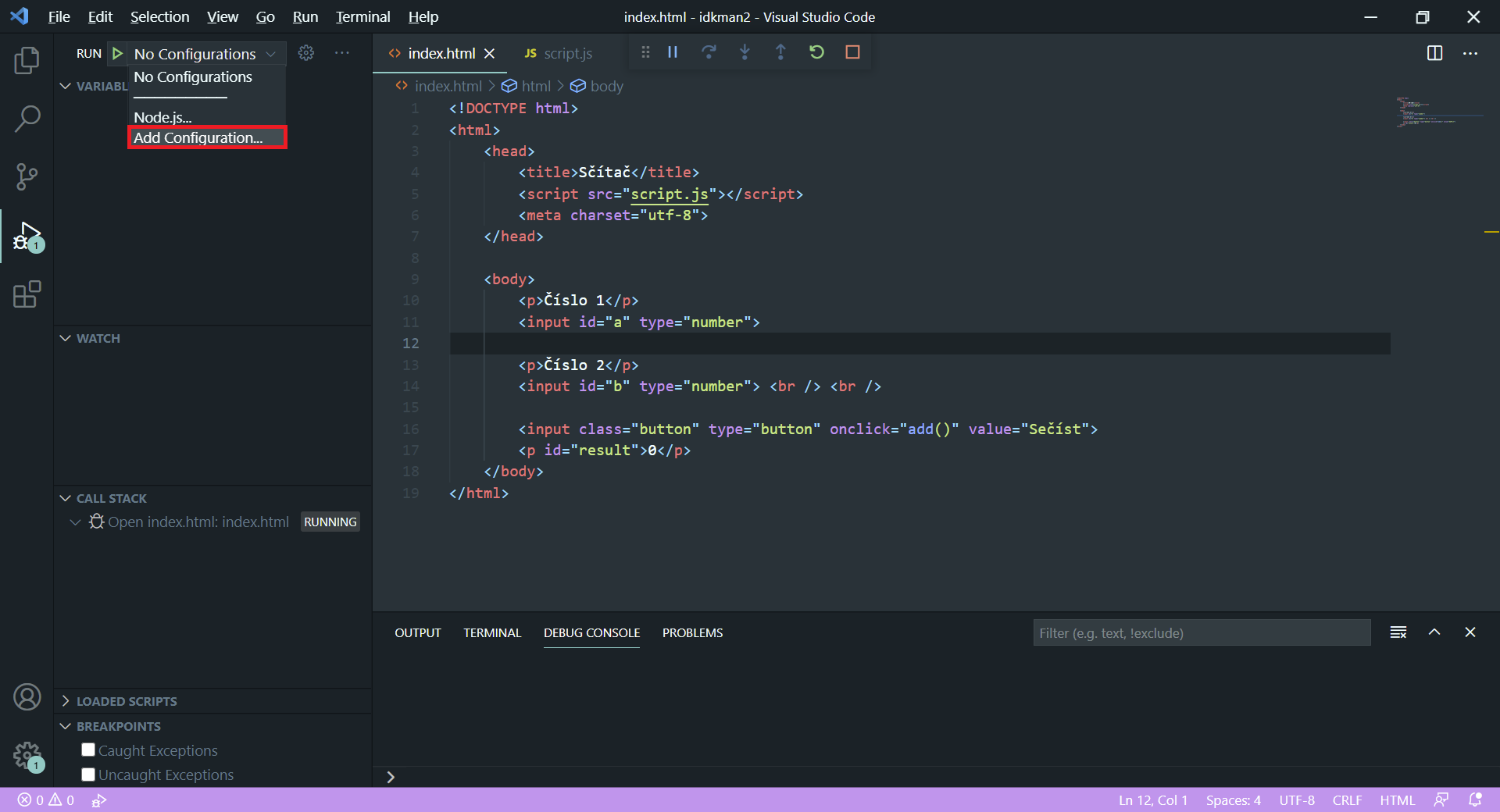Split the editor
This screenshot has height=812, width=1500.
pos(1436,53)
